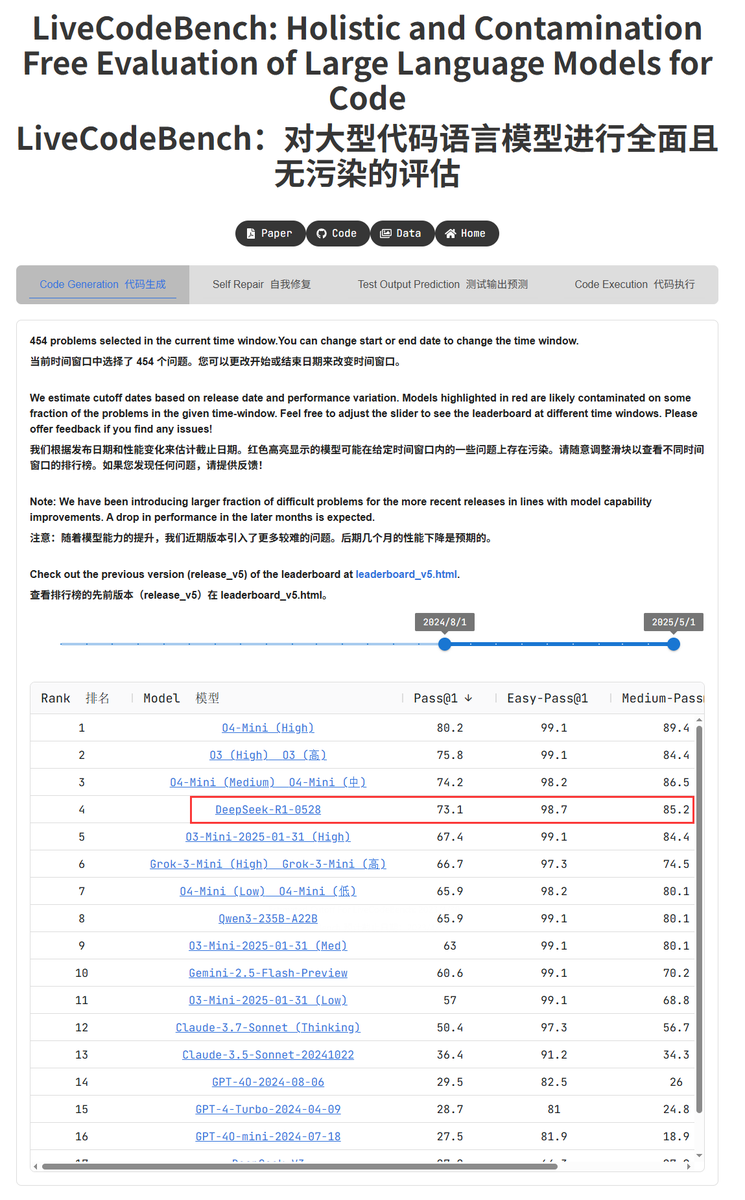Open the O4-Mini (High) model link
The height and width of the screenshot is (1200, 745).
pos(268,728)
